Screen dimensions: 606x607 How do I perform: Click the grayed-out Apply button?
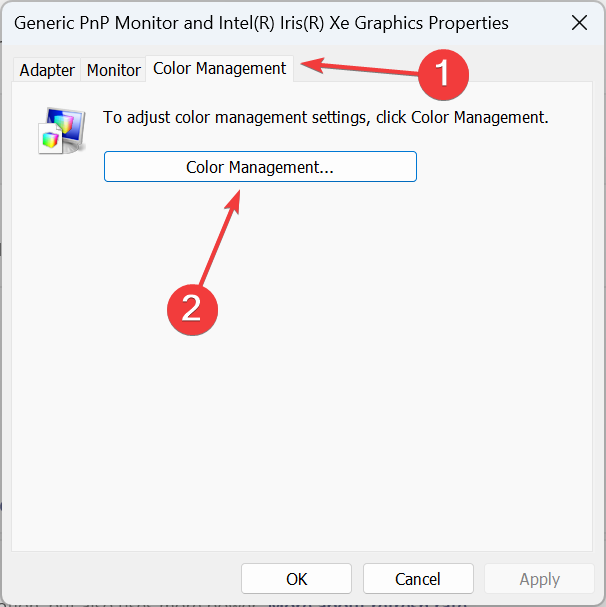point(539,579)
